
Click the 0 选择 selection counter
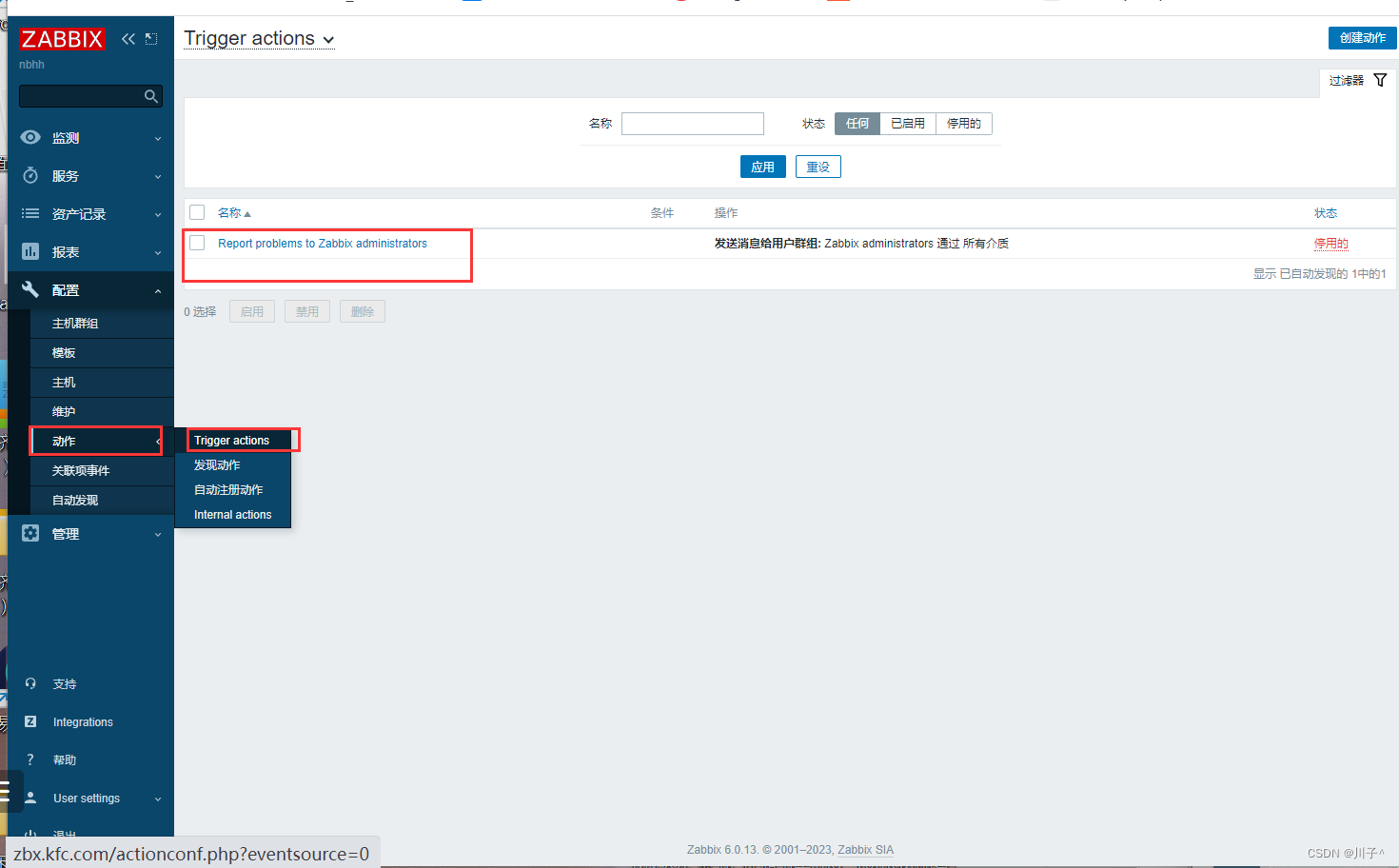coord(200,312)
